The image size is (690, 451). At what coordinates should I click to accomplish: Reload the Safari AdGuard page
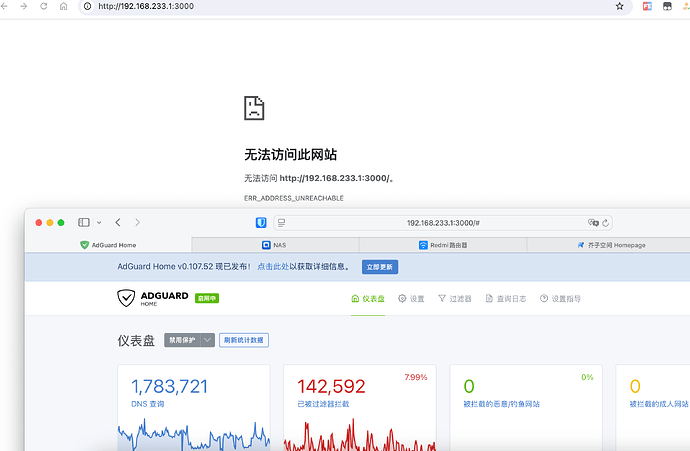pyautogui.click(x=606, y=223)
